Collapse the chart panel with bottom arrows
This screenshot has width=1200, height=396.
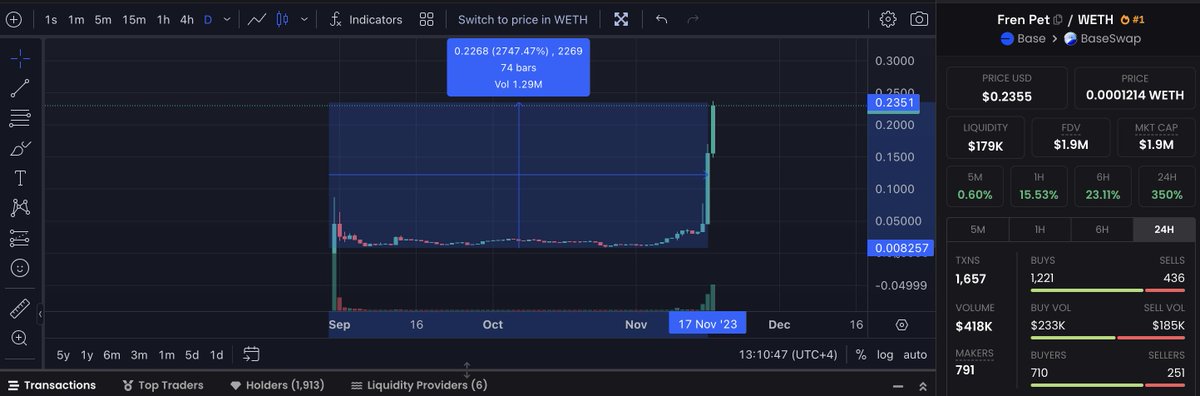pyautogui.click(x=922, y=386)
